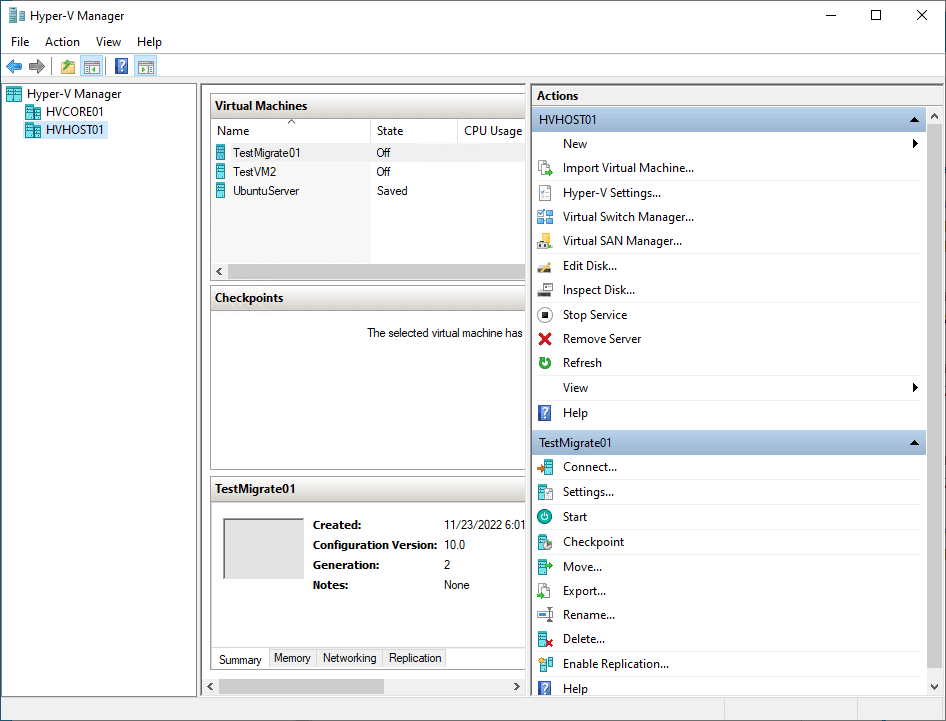This screenshot has height=721, width=946.
Task: Click the Import Virtual Machine icon
Action: click(x=545, y=168)
